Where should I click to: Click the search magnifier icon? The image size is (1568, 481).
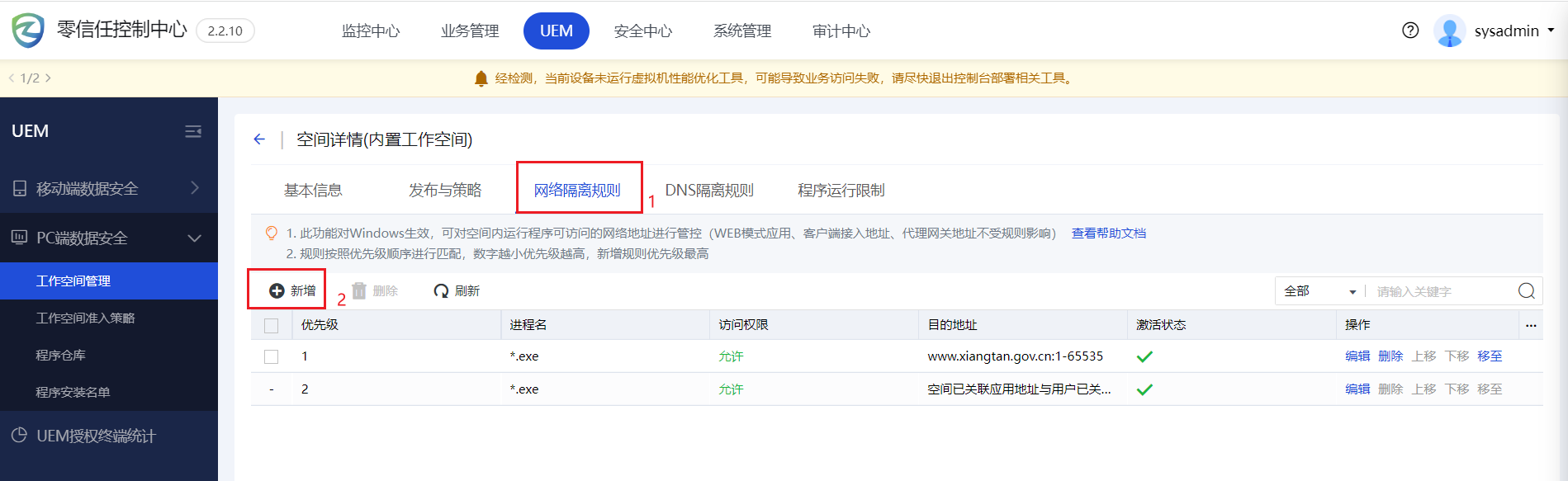[x=1526, y=291]
